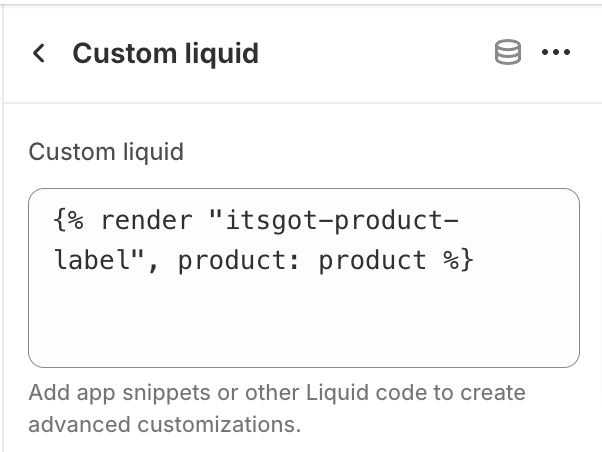
Task: Open the three-dot more actions menu
Action: tap(556, 52)
